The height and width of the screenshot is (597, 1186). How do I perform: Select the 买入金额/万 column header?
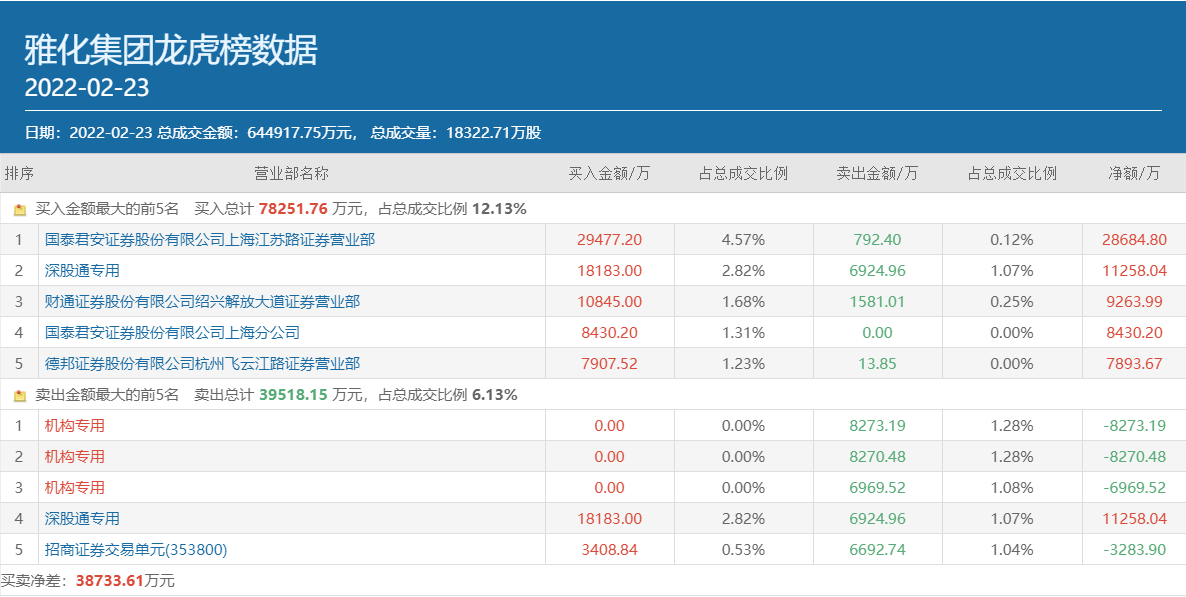[609, 173]
